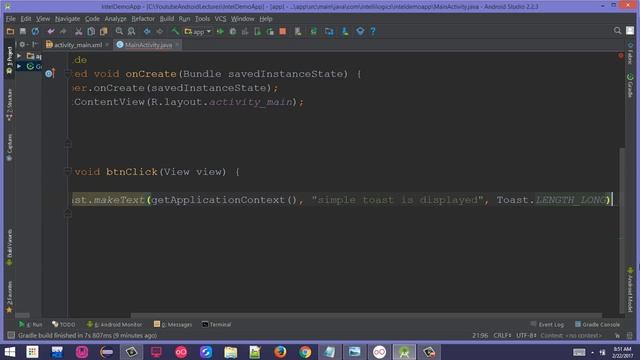This screenshot has height=360, width=640.
Task: Toggle the Gradle right side panel
Action: coord(630,86)
